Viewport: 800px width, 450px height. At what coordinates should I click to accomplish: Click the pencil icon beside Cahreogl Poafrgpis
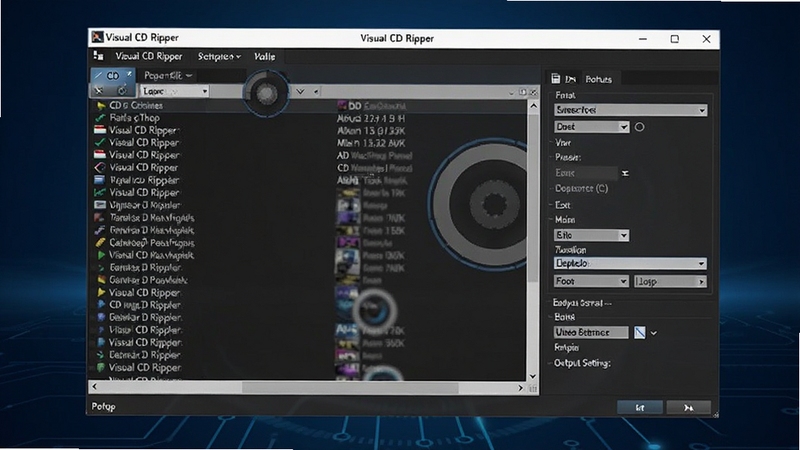click(101, 242)
